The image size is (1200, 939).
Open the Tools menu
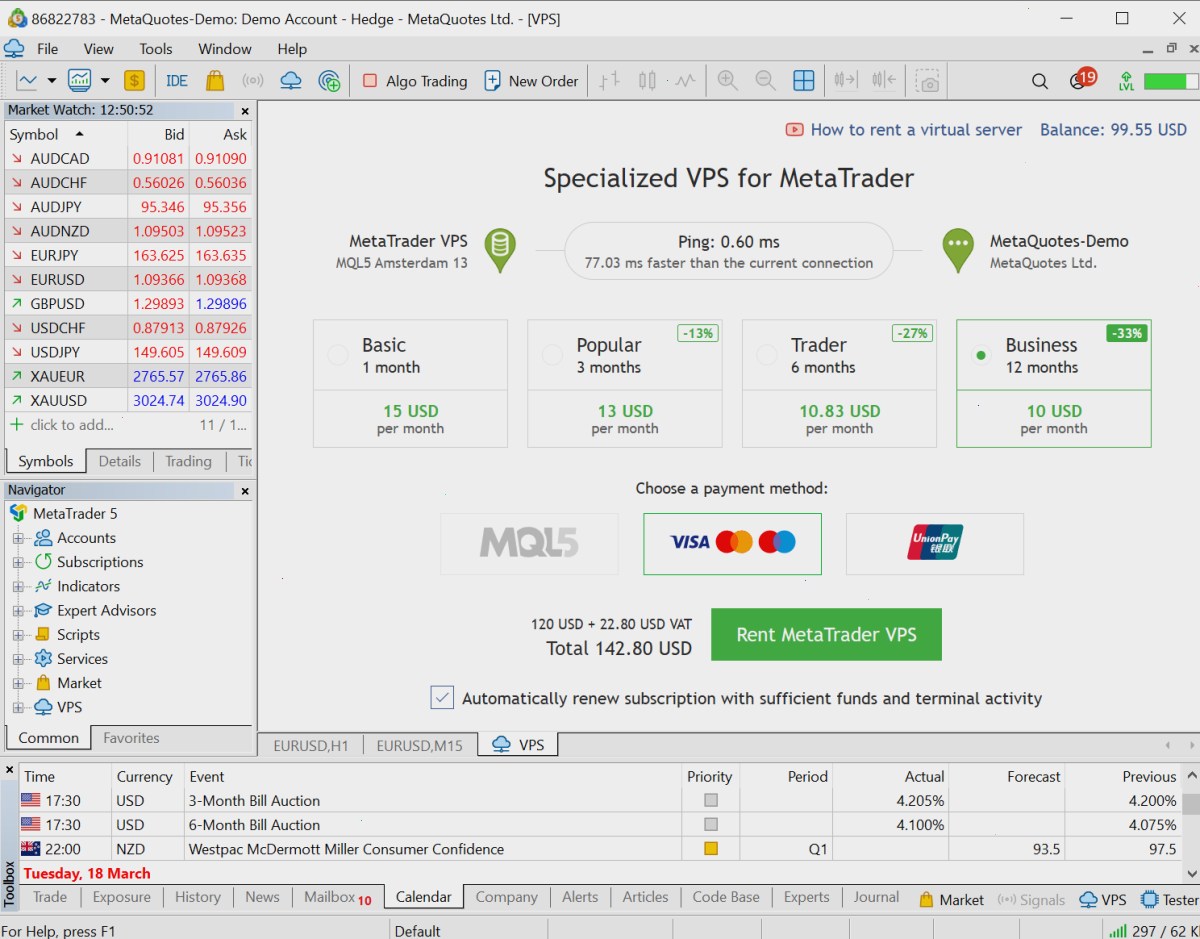click(155, 49)
